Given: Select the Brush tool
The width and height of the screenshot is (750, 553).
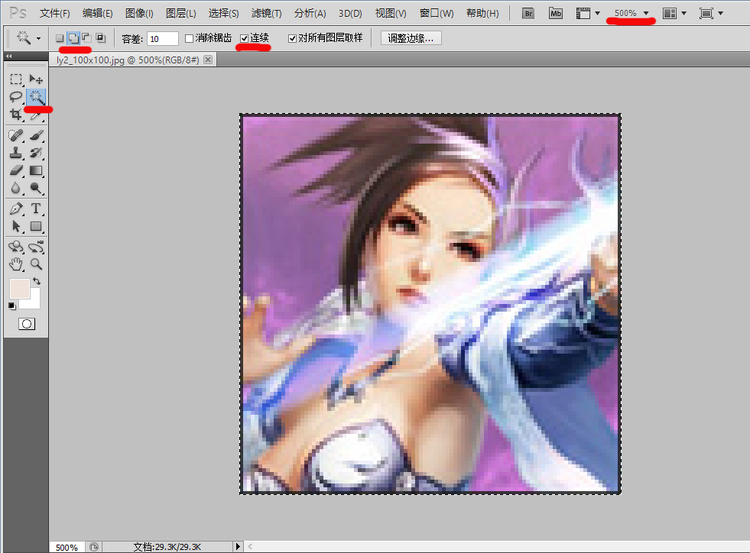Looking at the screenshot, I should [x=36, y=136].
